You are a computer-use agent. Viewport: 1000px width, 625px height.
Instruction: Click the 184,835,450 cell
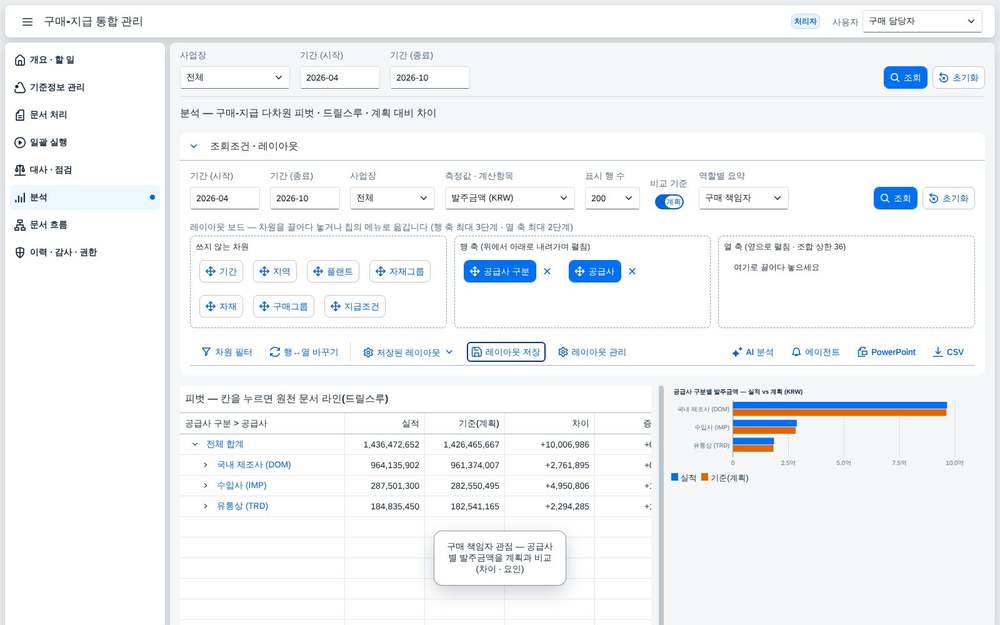385,506
